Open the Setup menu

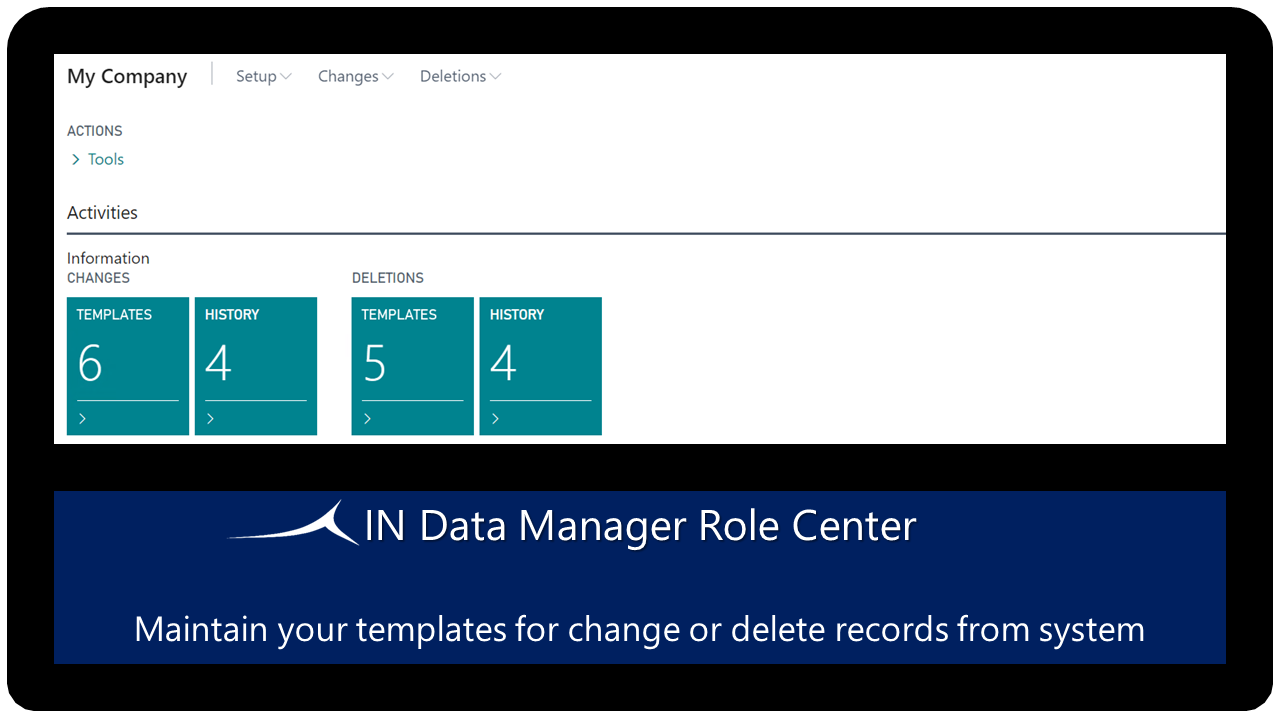point(256,77)
